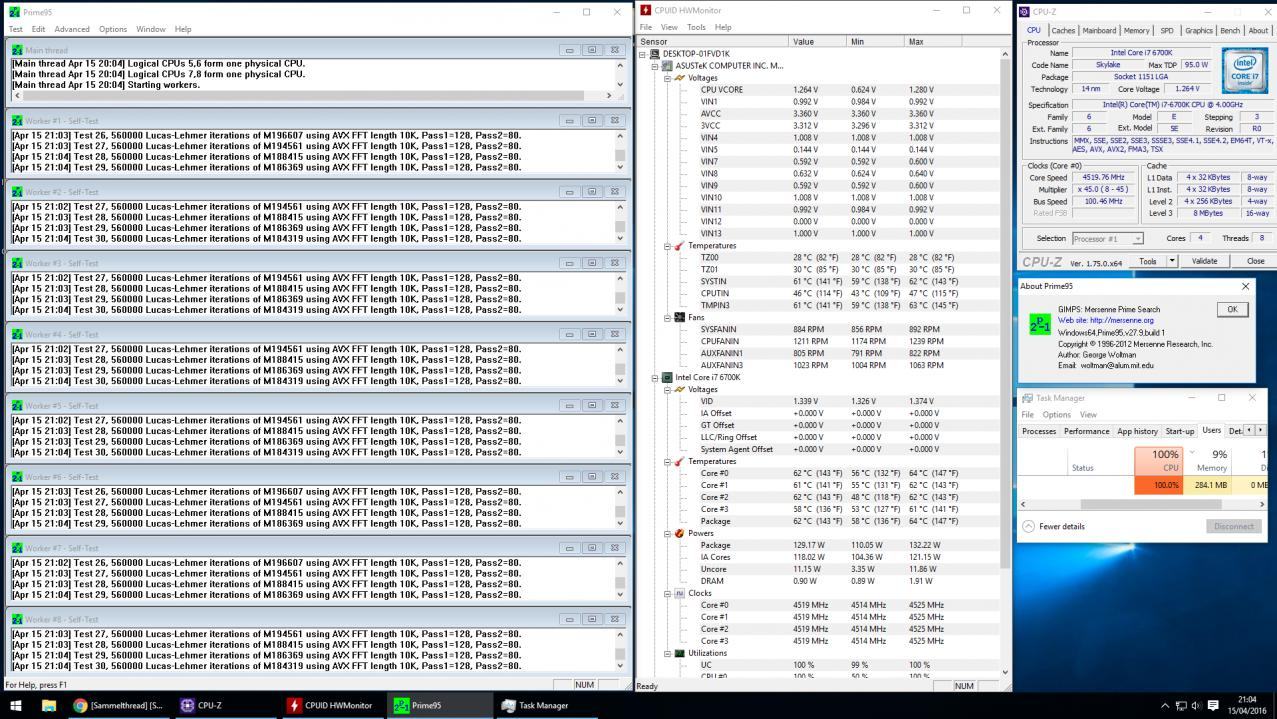
Task: Collapse the Intel Core i7 6700K node
Action: pos(656,378)
